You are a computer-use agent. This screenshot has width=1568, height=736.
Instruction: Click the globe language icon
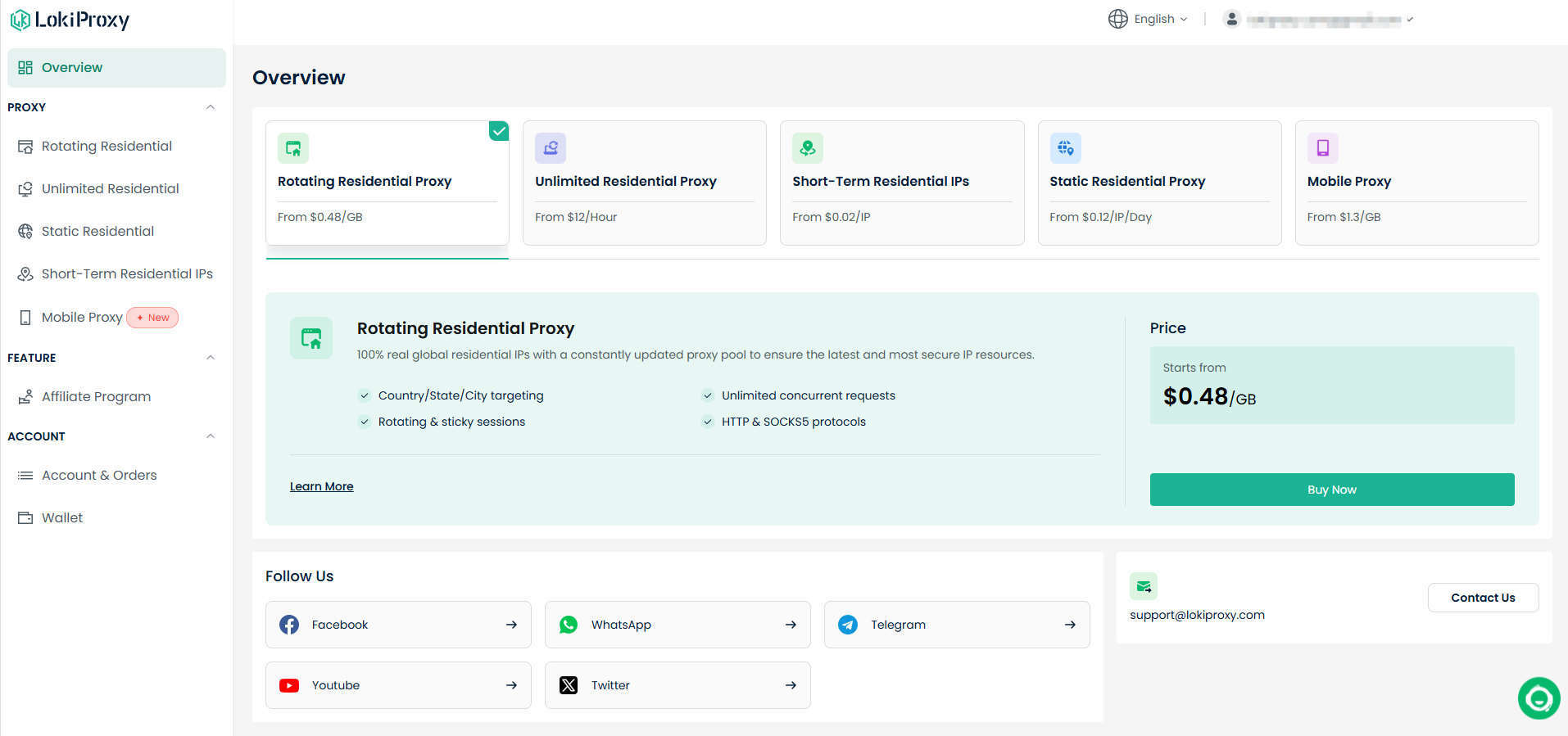(1117, 19)
